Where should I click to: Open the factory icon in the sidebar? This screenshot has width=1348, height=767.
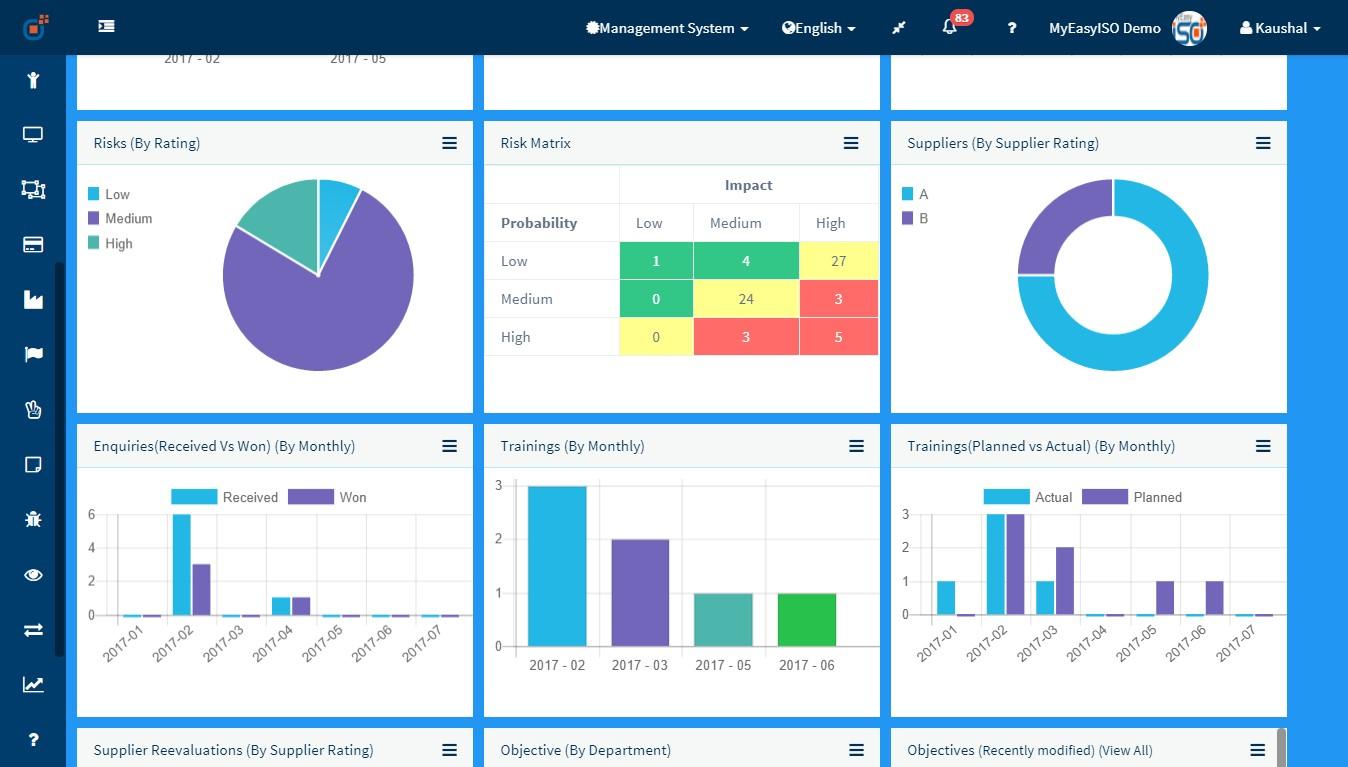point(33,299)
